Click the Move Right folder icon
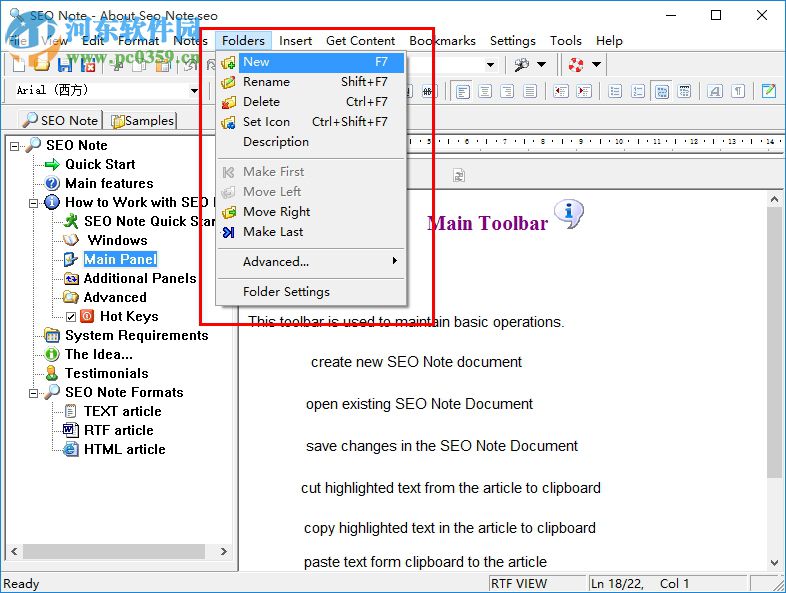Viewport: 786px width, 593px height. coord(229,212)
